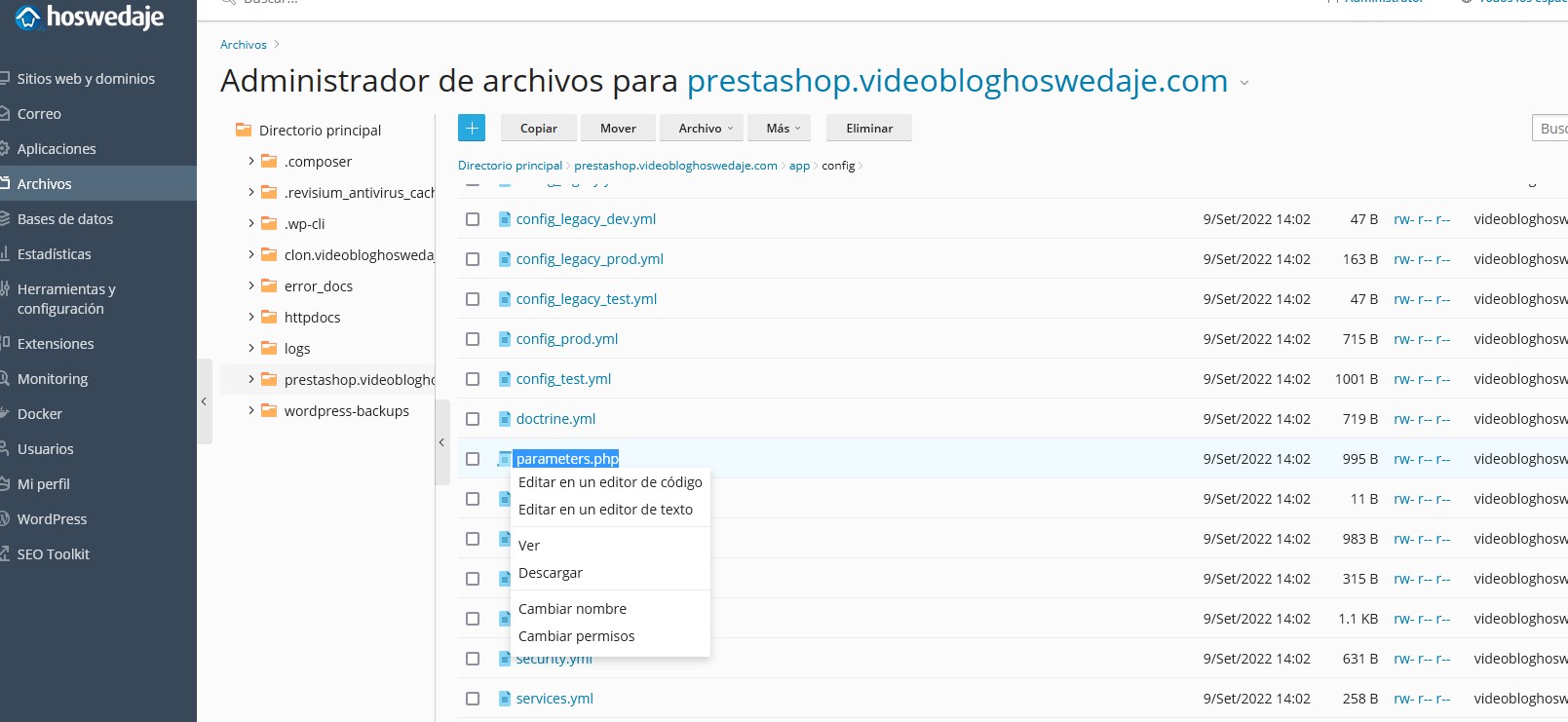Open WordPress in sidebar
The height and width of the screenshot is (722, 1568).
tap(52, 519)
